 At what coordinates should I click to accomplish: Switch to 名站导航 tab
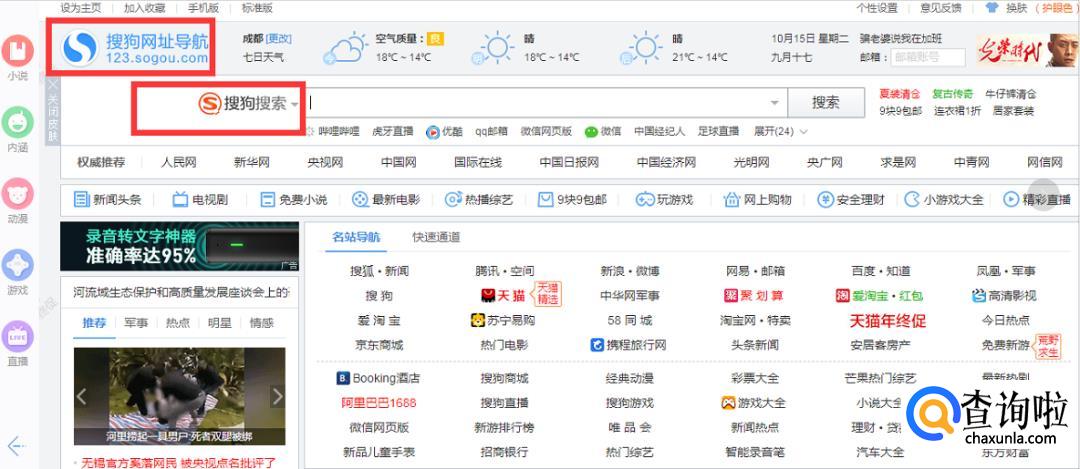click(355, 237)
